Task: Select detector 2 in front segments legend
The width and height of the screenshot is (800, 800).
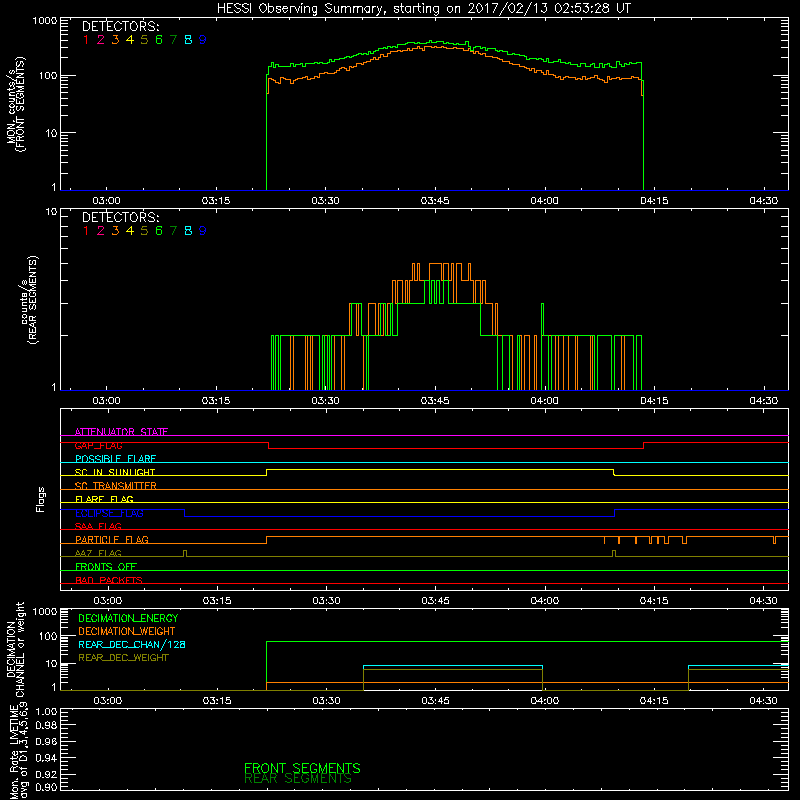Action: click(101, 40)
